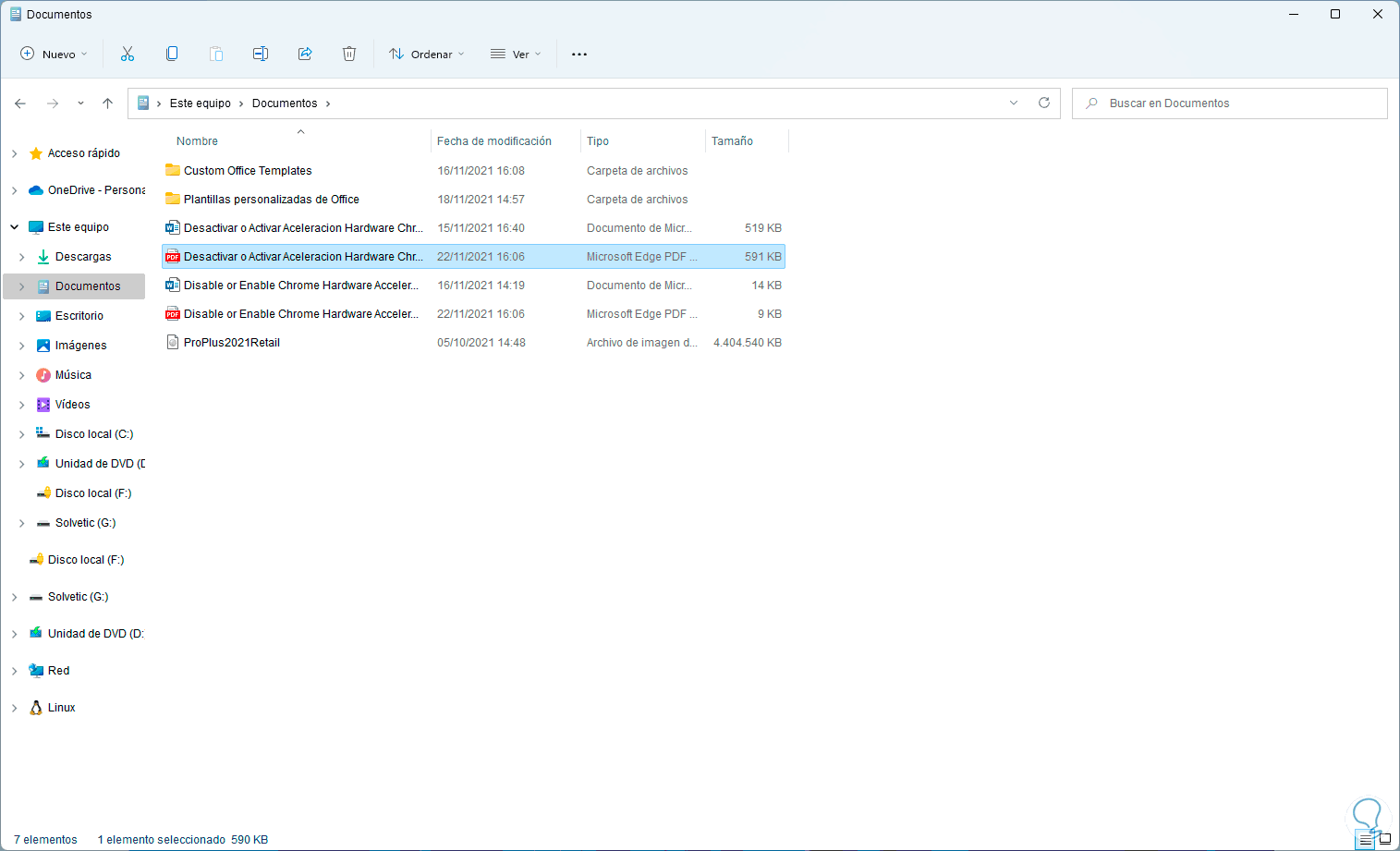Open the Ordenar sort dropdown

427,55
